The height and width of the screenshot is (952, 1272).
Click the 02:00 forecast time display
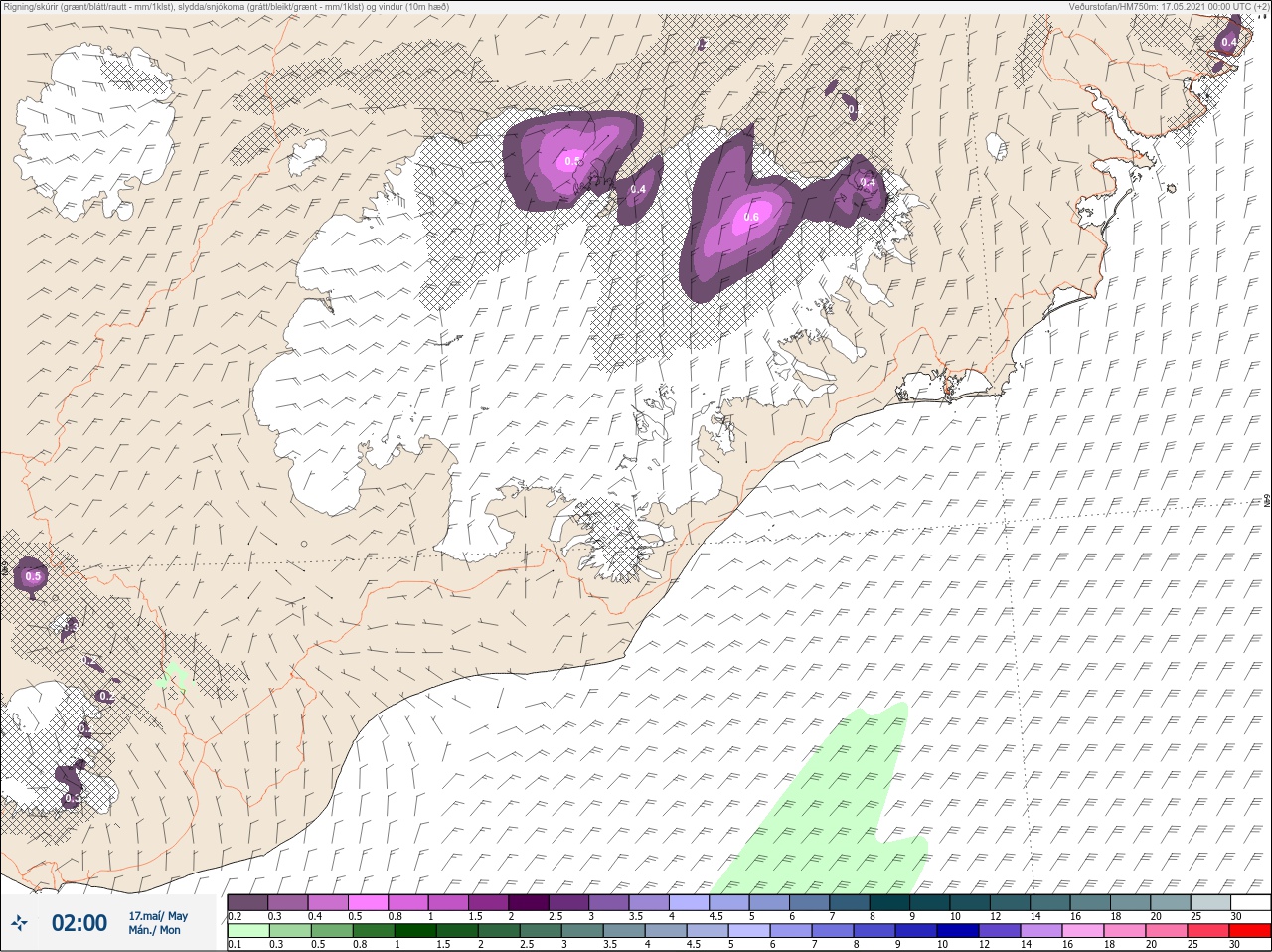click(x=79, y=923)
